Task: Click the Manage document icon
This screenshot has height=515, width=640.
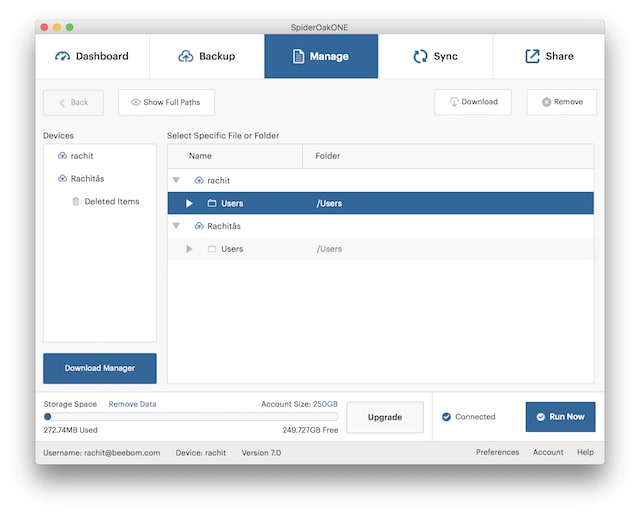Action: [x=298, y=56]
